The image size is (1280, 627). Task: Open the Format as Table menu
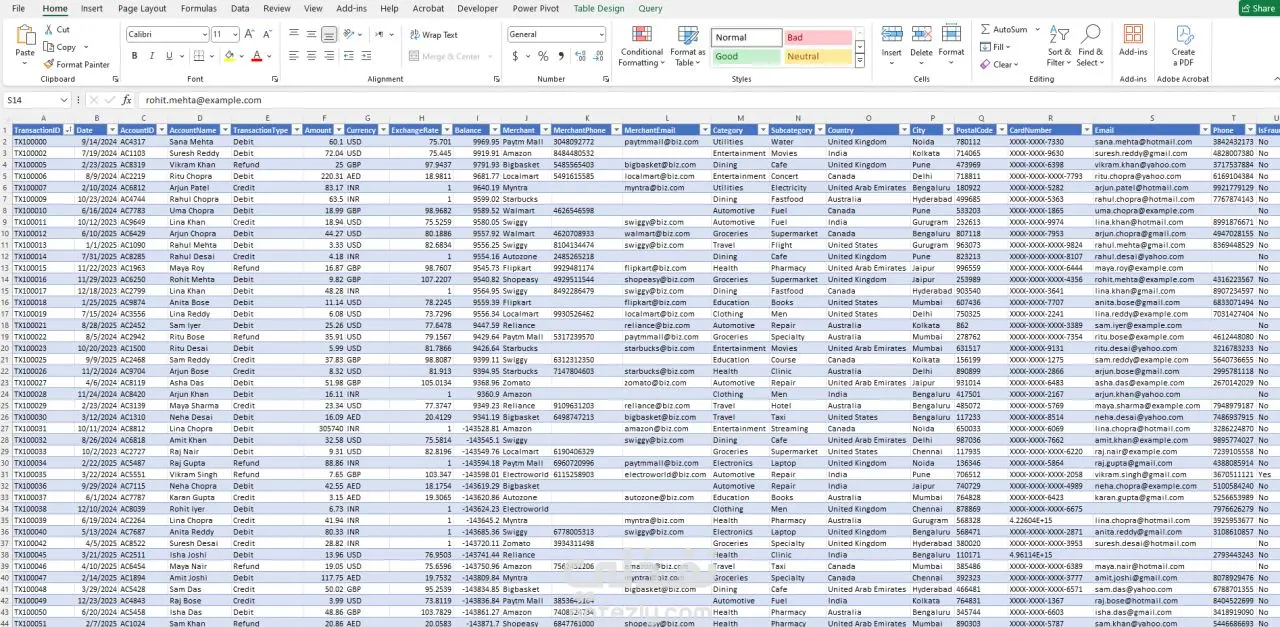click(687, 46)
